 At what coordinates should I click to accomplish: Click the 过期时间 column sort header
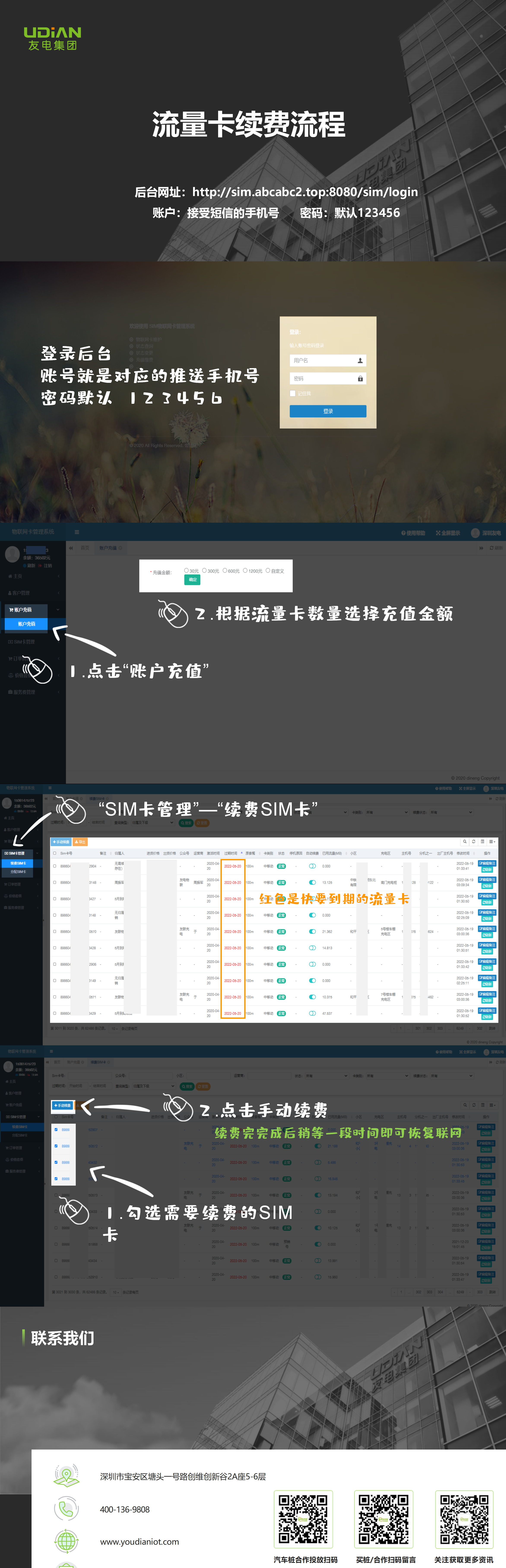(x=233, y=853)
